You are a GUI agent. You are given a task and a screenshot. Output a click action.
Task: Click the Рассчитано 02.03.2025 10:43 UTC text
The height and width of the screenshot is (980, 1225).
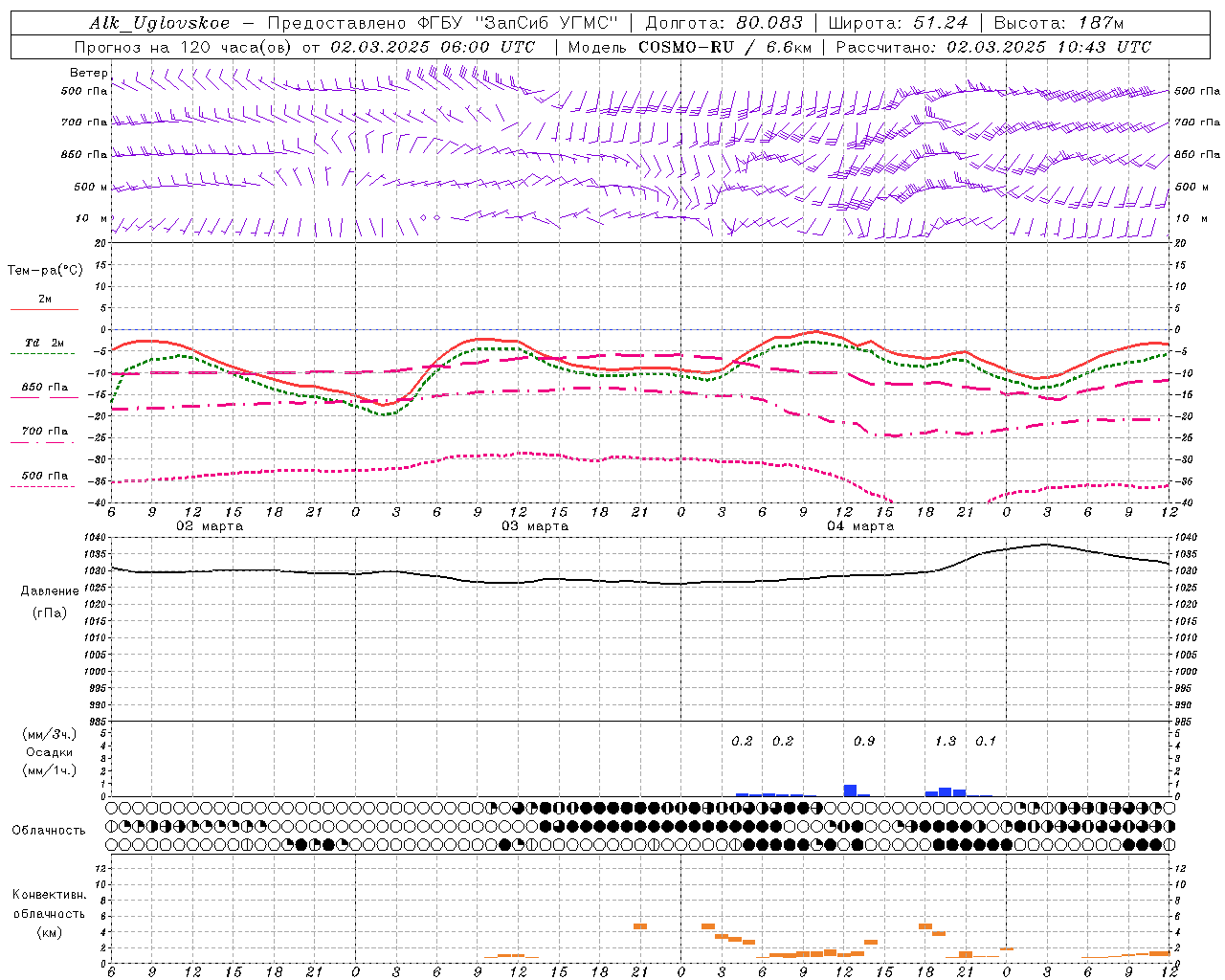[x=993, y=47]
